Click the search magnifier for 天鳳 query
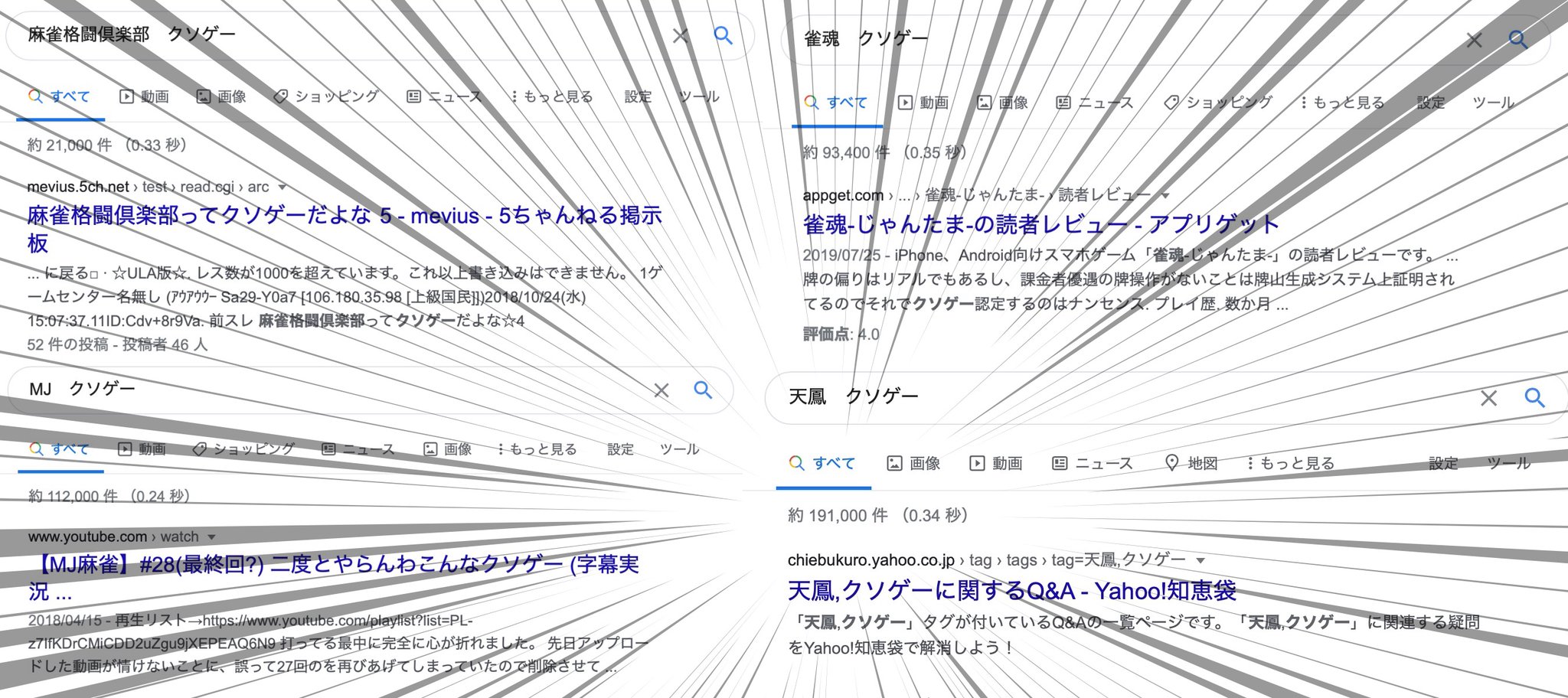The image size is (1568, 698). (1534, 397)
